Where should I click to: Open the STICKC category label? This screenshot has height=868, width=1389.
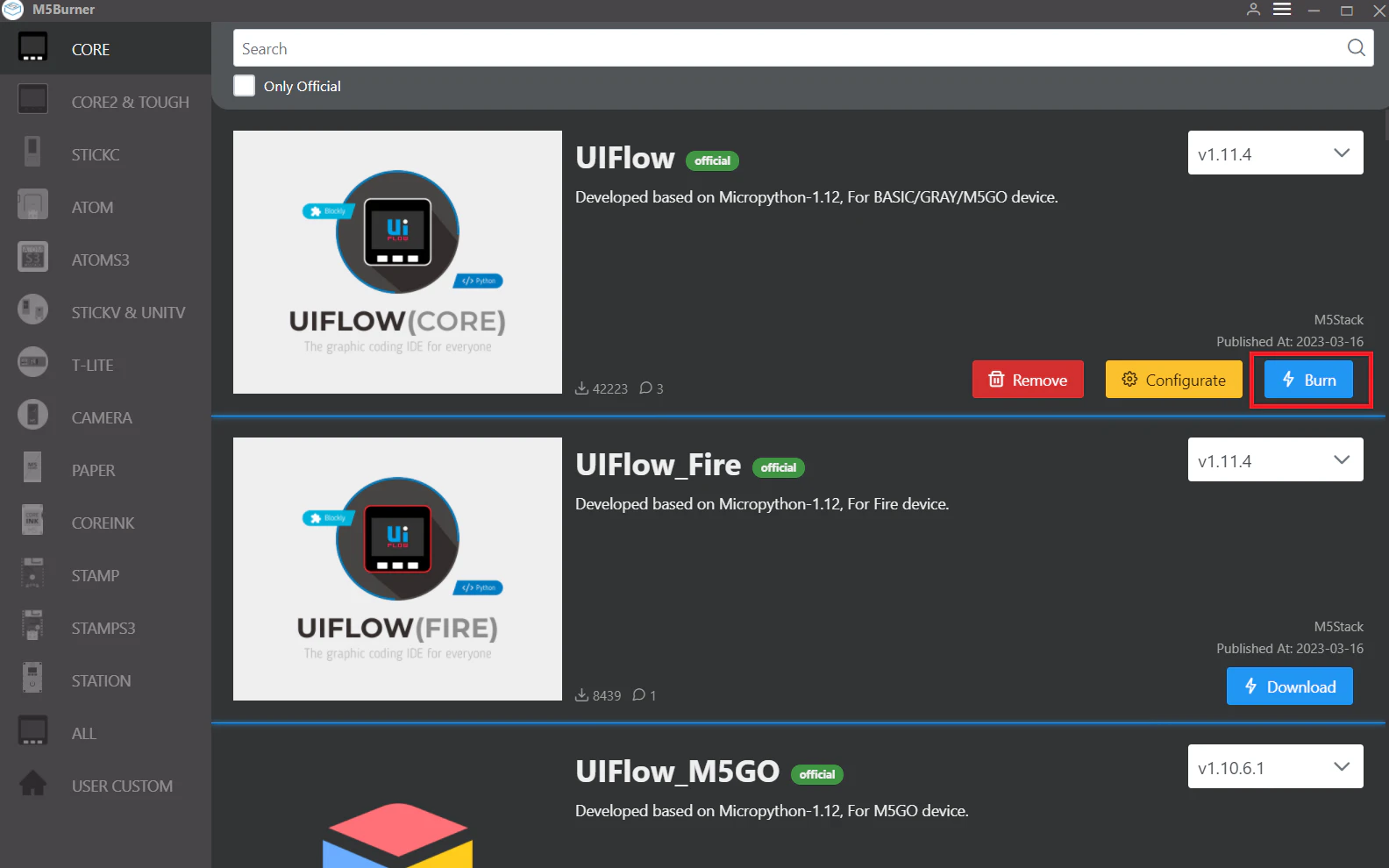pos(96,155)
